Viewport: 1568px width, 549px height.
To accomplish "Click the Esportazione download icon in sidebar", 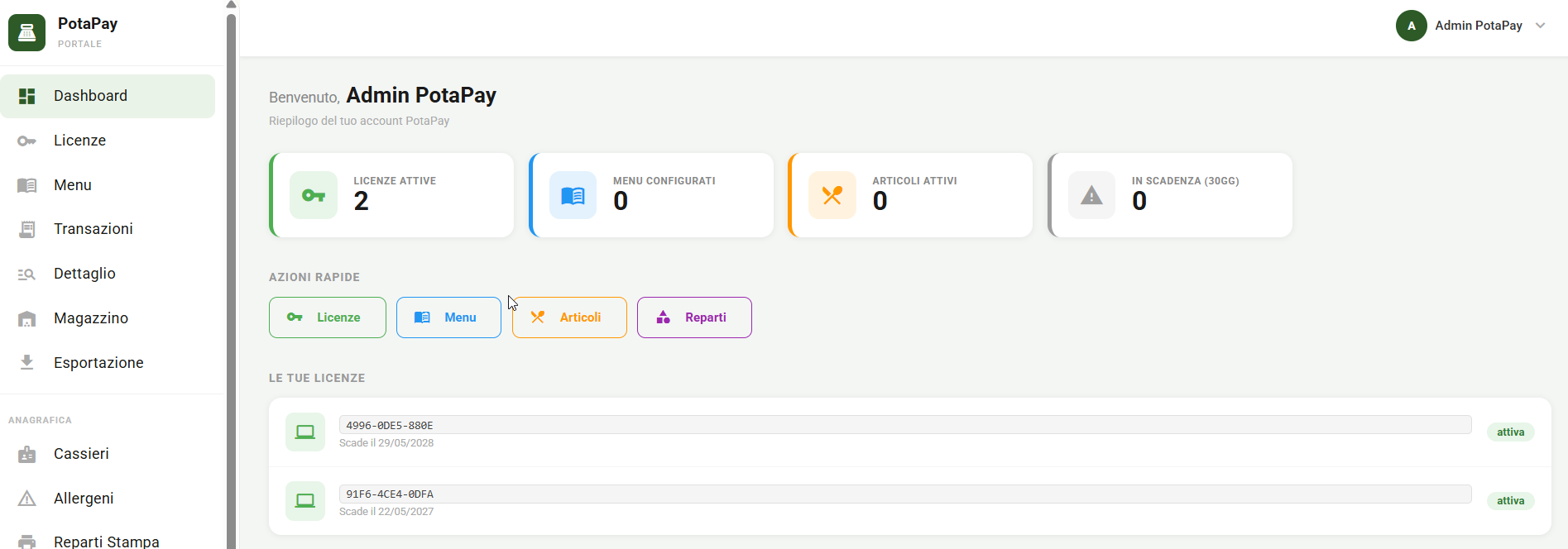I will coord(26,362).
